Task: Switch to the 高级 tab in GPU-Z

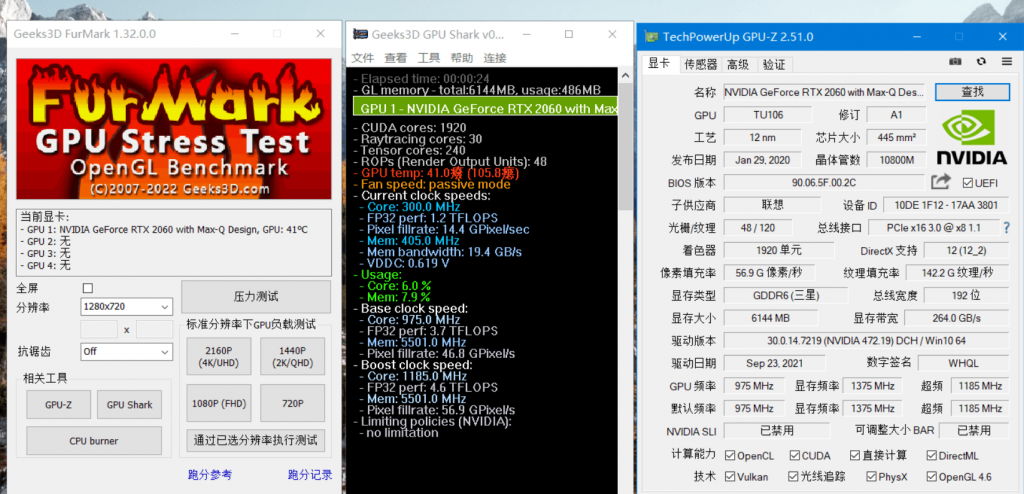Action: click(x=739, y=64)
